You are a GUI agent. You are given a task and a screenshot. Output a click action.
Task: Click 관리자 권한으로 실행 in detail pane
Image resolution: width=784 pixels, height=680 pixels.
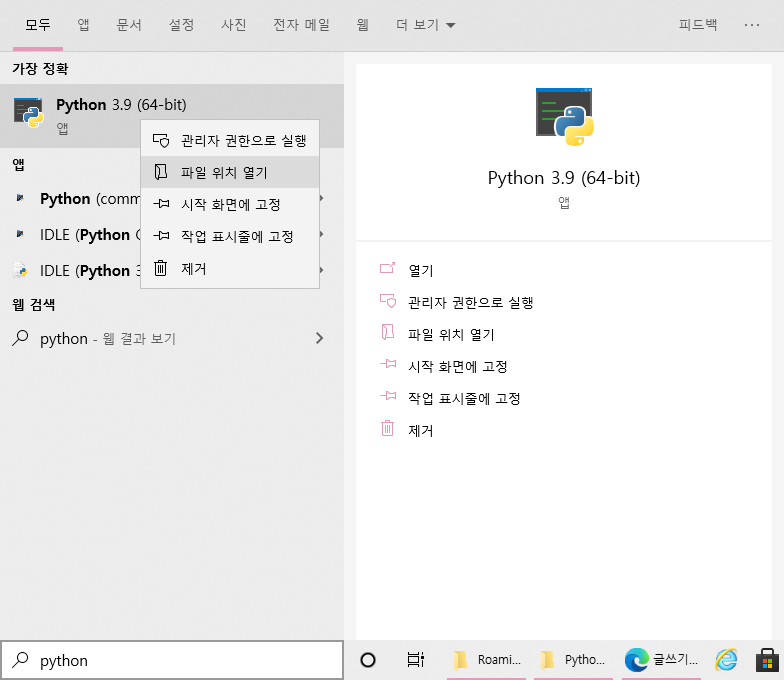click(x=470, y=302)
